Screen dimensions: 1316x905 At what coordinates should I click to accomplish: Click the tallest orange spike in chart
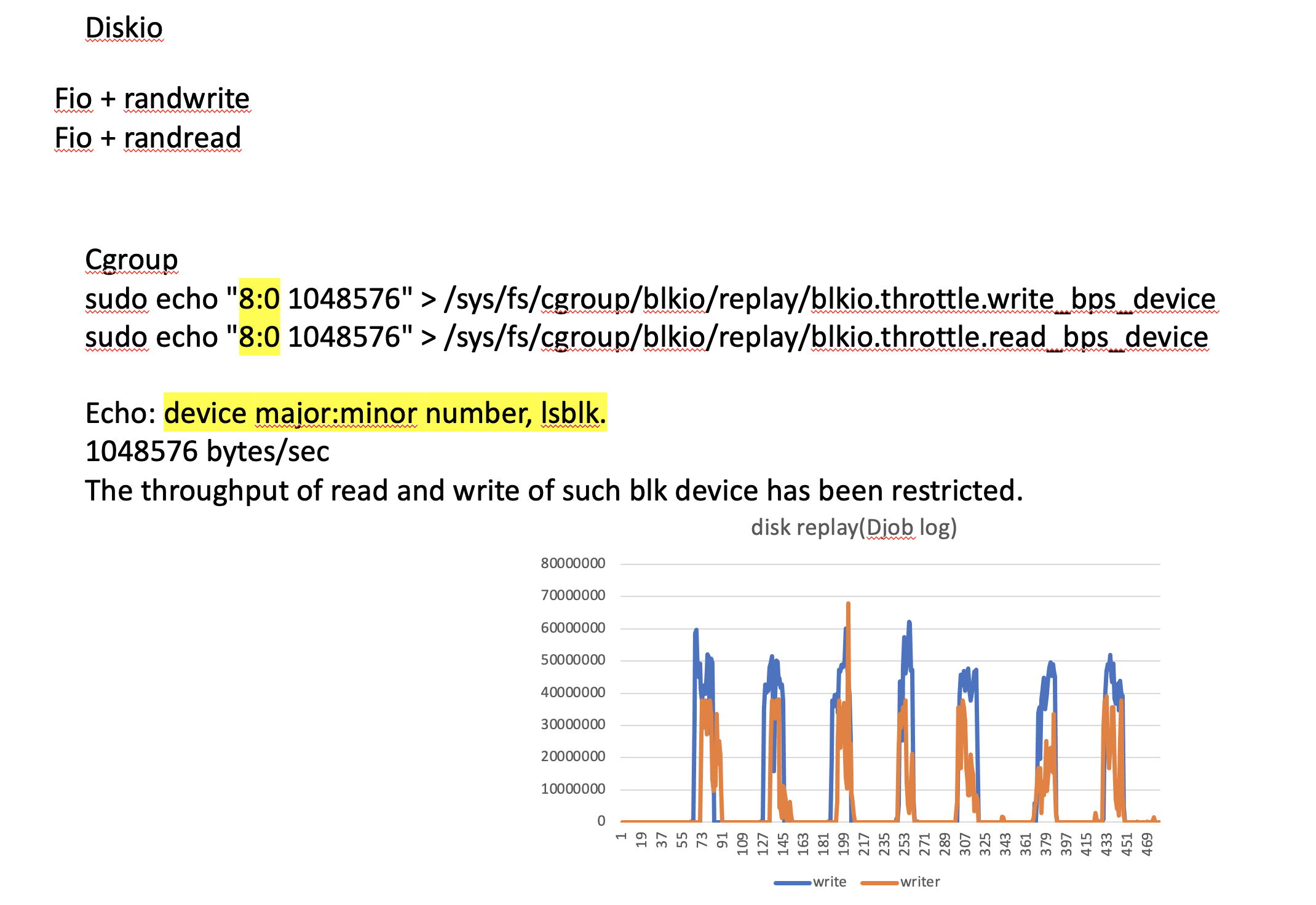pyautogui.click(x=848, y=609)
